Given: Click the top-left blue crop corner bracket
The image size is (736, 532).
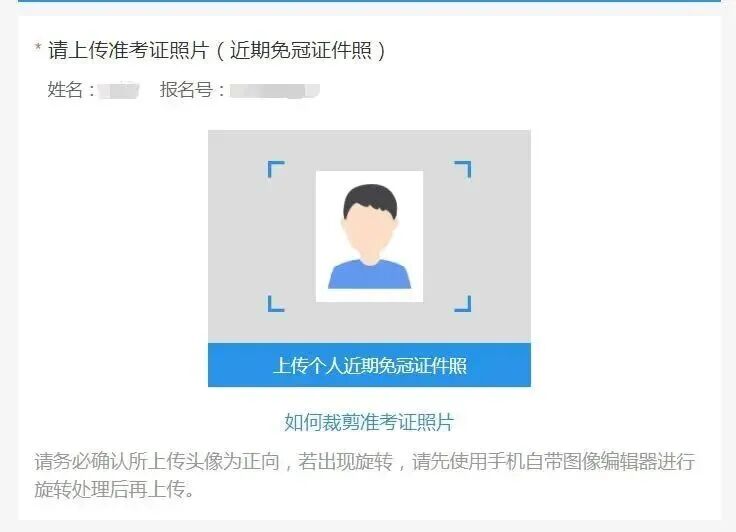Looking at the screenshot, I should coord(276,169).
